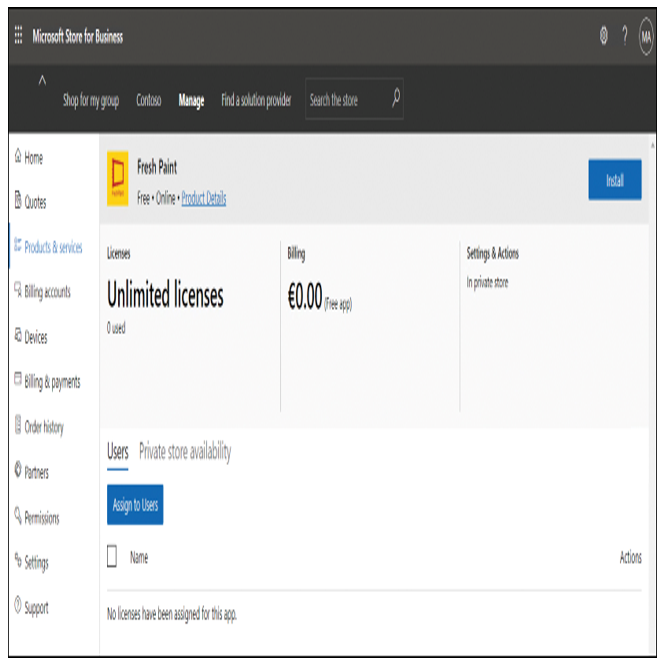Click the Name column header
This screenshot has height=665, width=664.
pos(139,557)
